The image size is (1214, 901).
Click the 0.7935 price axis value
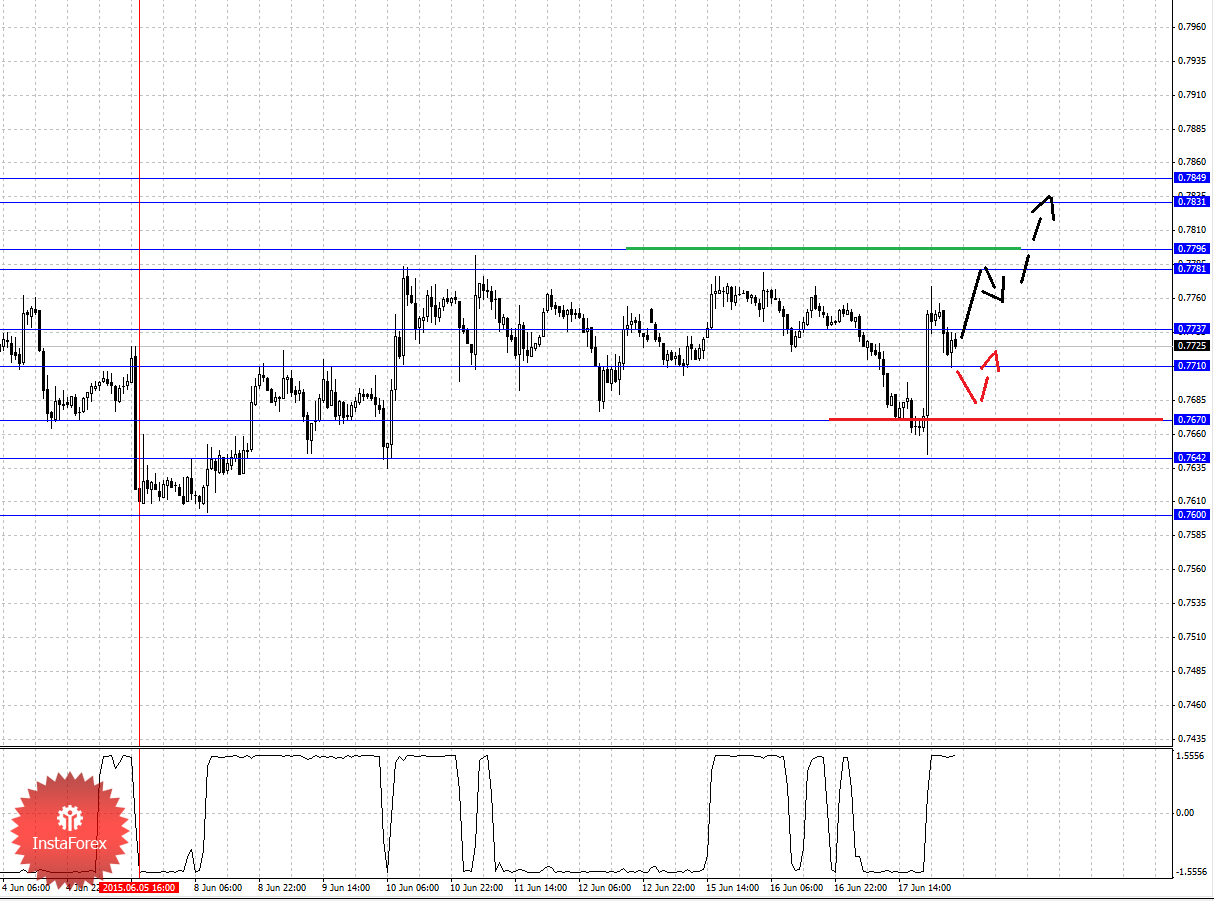[1192, 60]
